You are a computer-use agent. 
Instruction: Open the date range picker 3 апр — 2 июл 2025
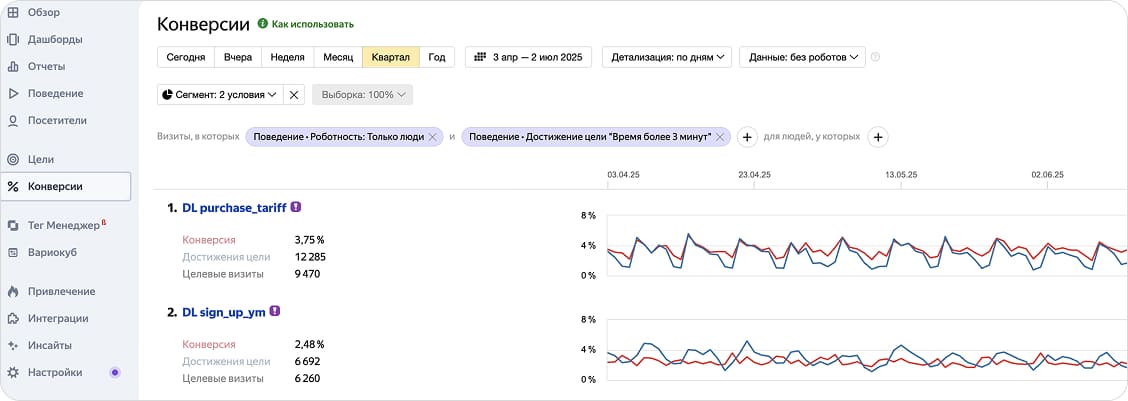pos(529,57)
